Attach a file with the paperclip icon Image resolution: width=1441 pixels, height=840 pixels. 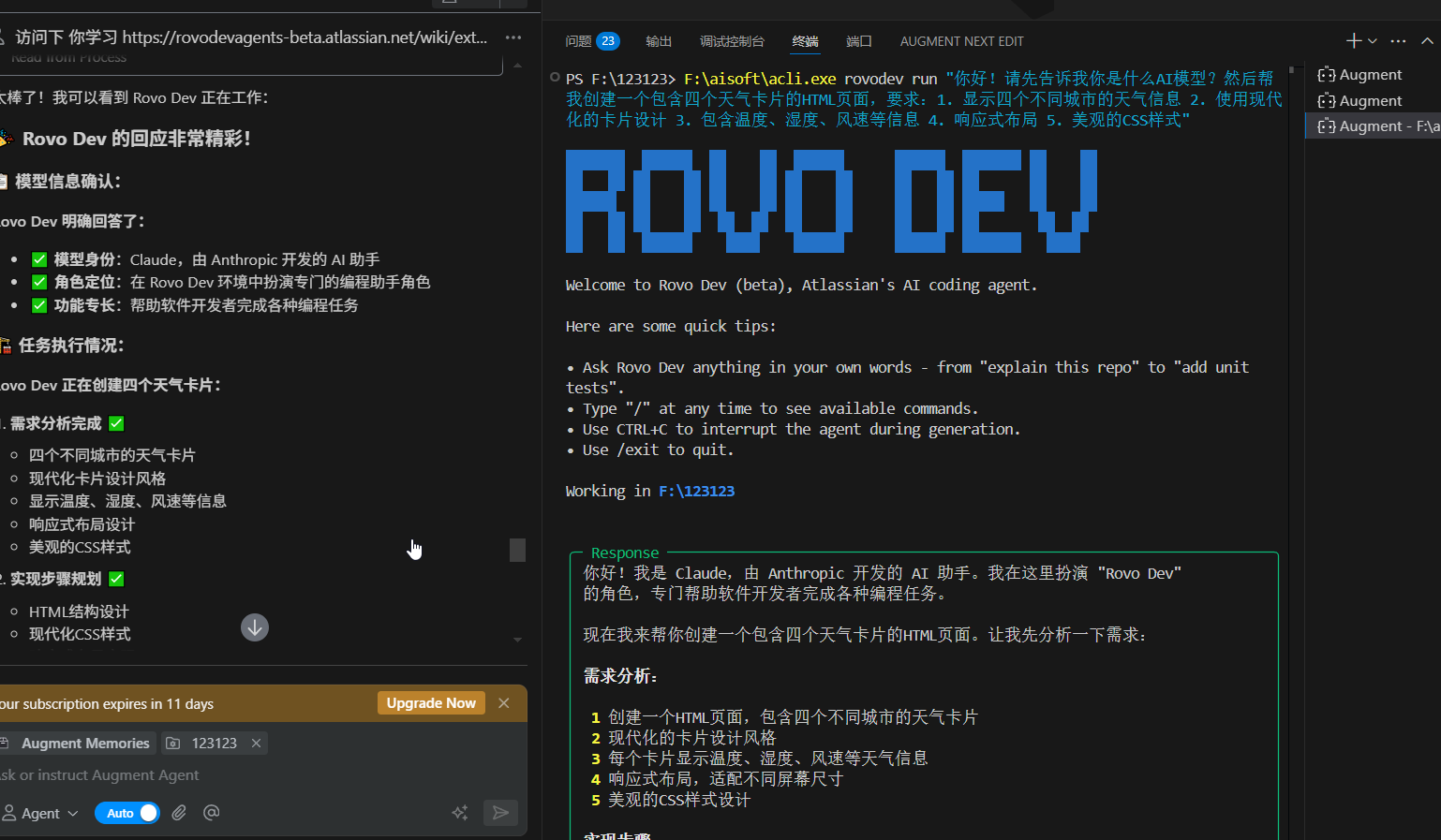[x=179, y=813]
